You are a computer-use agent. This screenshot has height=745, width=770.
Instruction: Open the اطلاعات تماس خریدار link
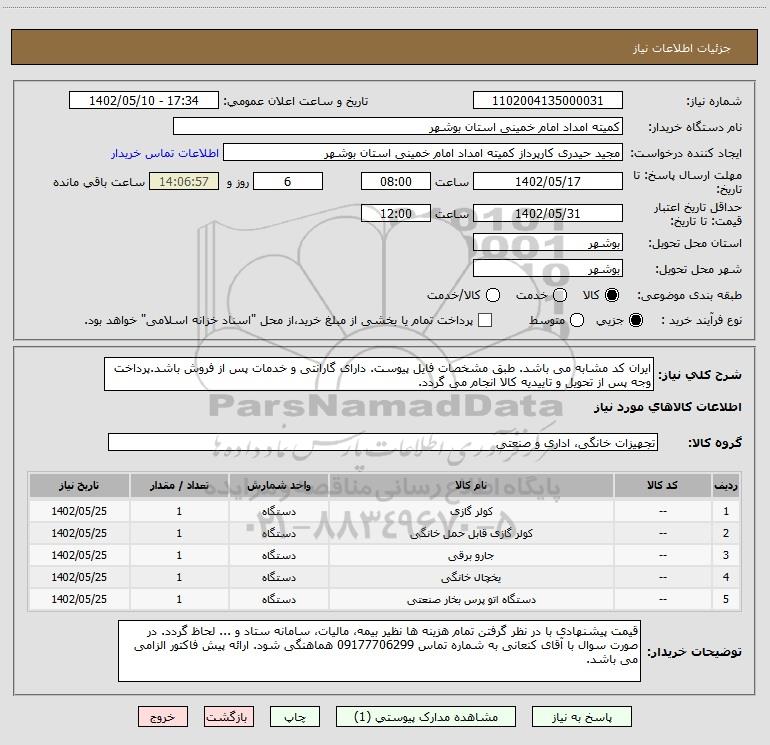(165, 153)
